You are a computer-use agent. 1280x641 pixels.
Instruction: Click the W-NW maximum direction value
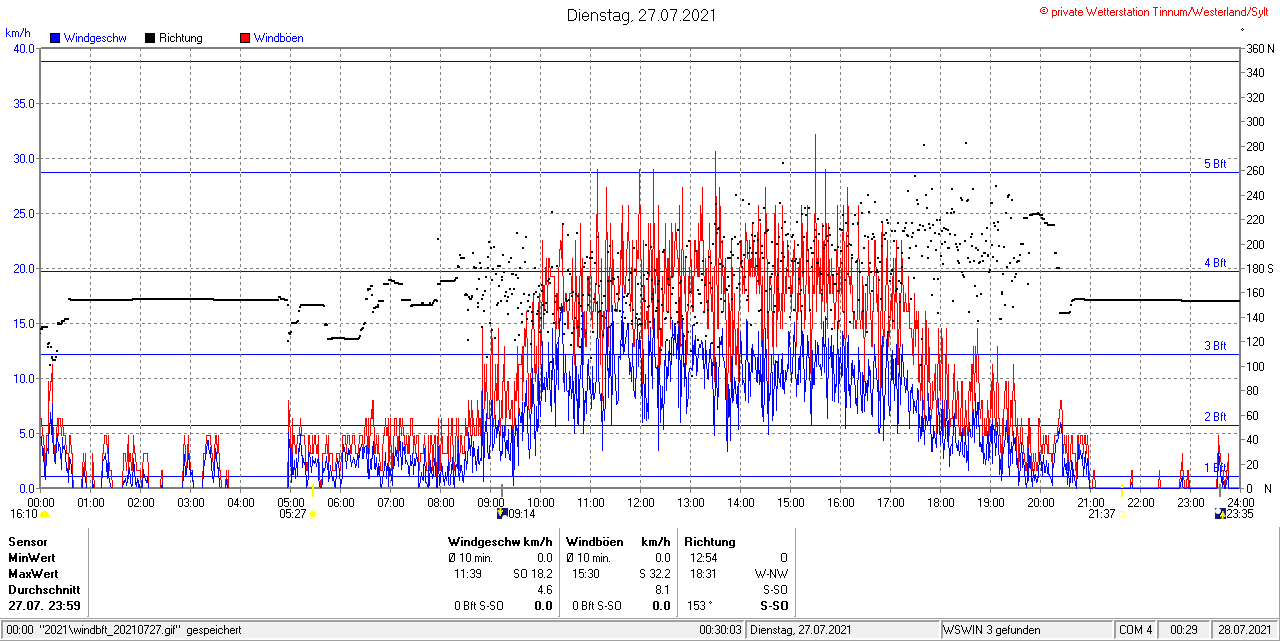pyautogui.click(x=771, y=574)
